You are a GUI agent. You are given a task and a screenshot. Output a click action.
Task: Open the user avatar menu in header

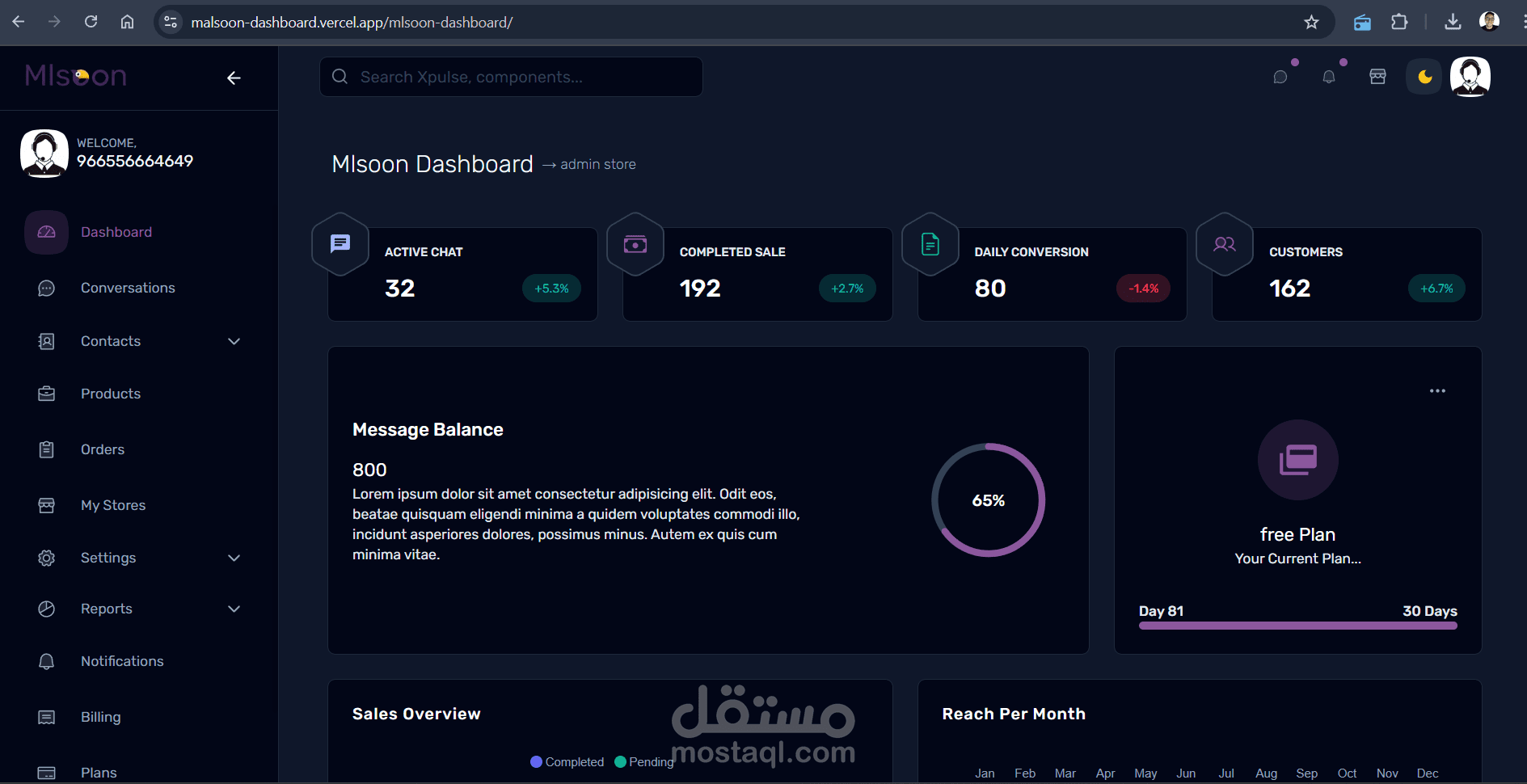(x=1470, y=77)
